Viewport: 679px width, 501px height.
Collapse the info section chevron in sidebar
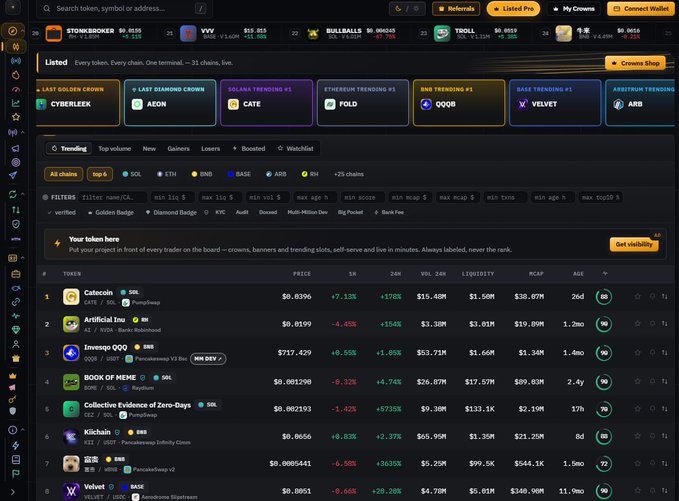tap(23, 430)
